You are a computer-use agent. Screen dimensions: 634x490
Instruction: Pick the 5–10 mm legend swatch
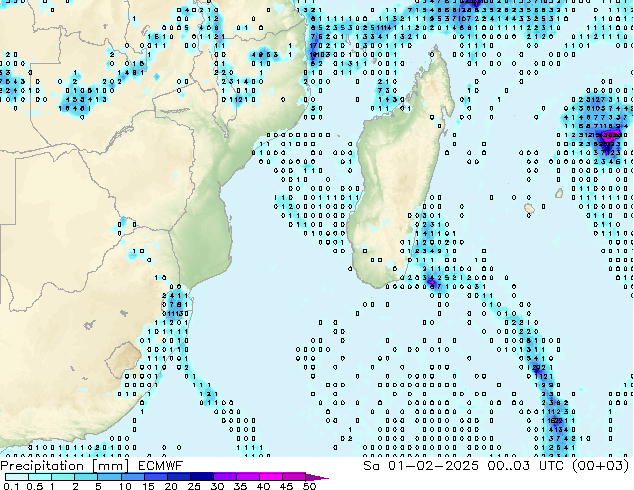pyautogui.click(x=109, y=477)
